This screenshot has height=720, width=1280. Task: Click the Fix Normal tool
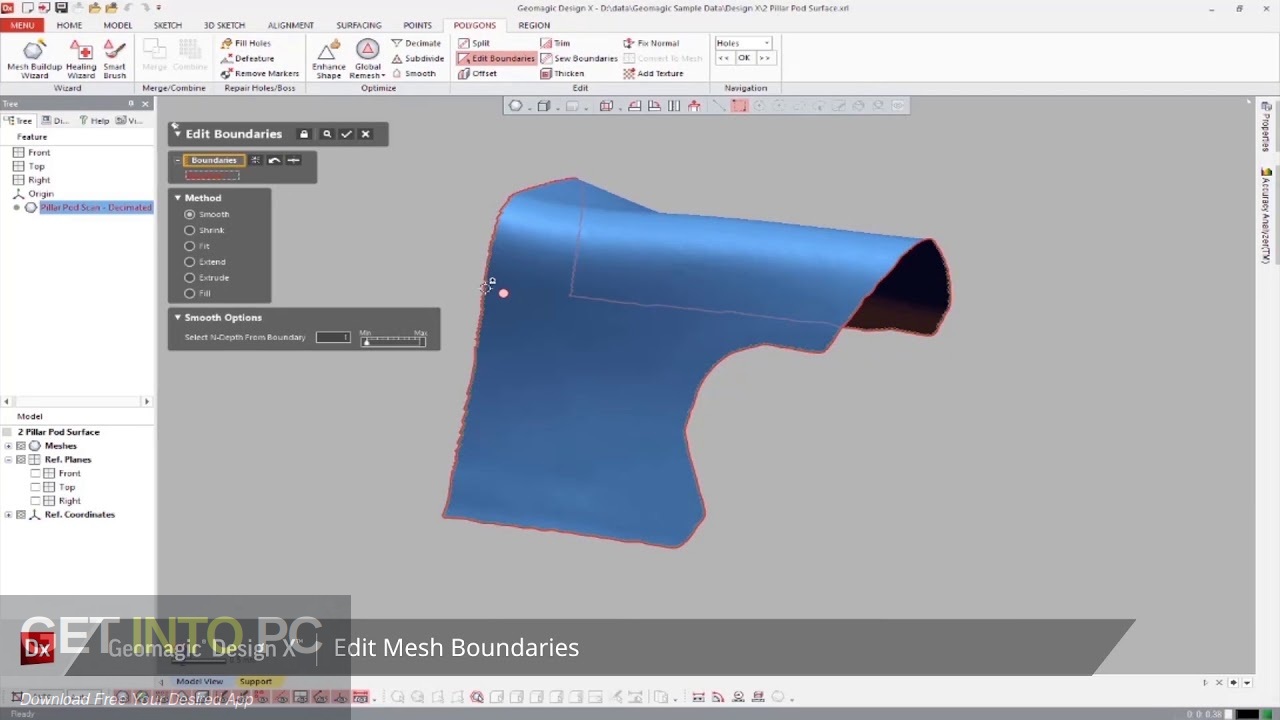(651, 43)
